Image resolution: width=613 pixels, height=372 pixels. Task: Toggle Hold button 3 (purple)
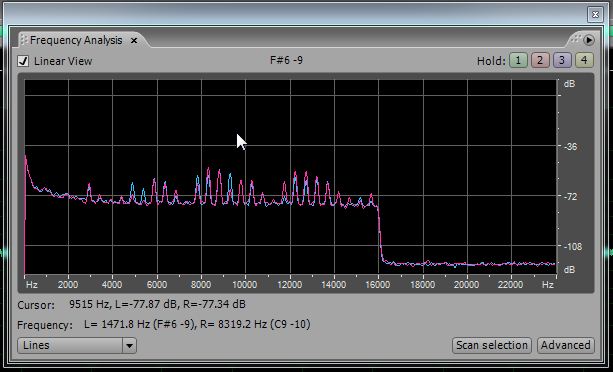pyautogui.click(x=562, y=61)
